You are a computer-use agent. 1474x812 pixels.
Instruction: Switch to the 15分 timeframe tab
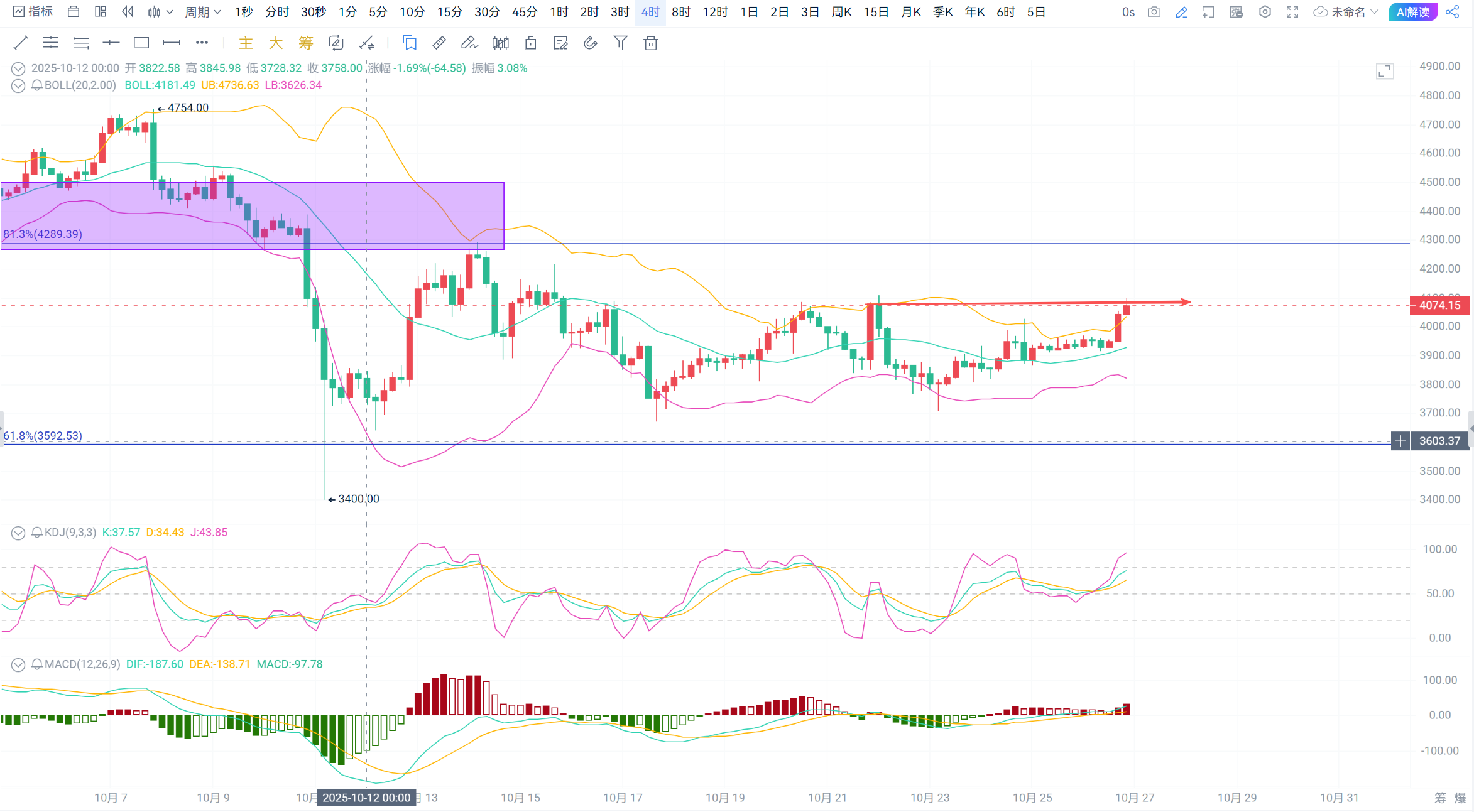tap(449, 12)
